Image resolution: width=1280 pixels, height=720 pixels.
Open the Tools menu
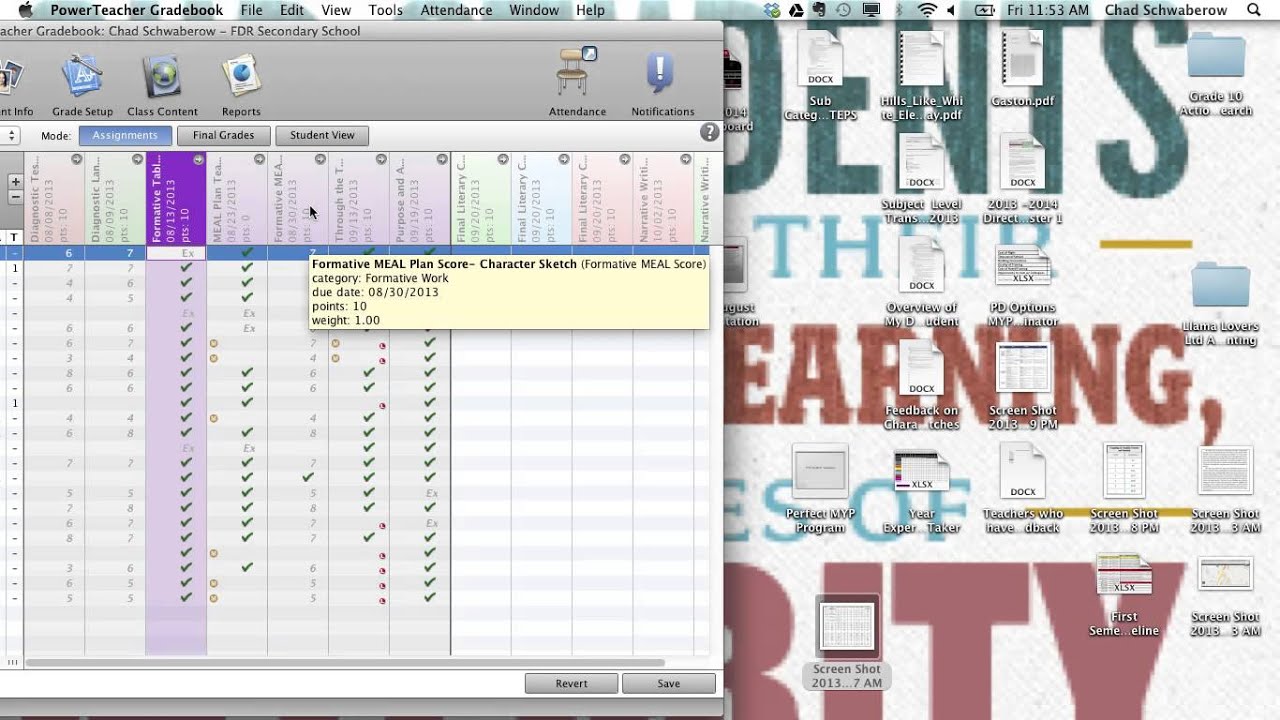click(x=385, y=10)
